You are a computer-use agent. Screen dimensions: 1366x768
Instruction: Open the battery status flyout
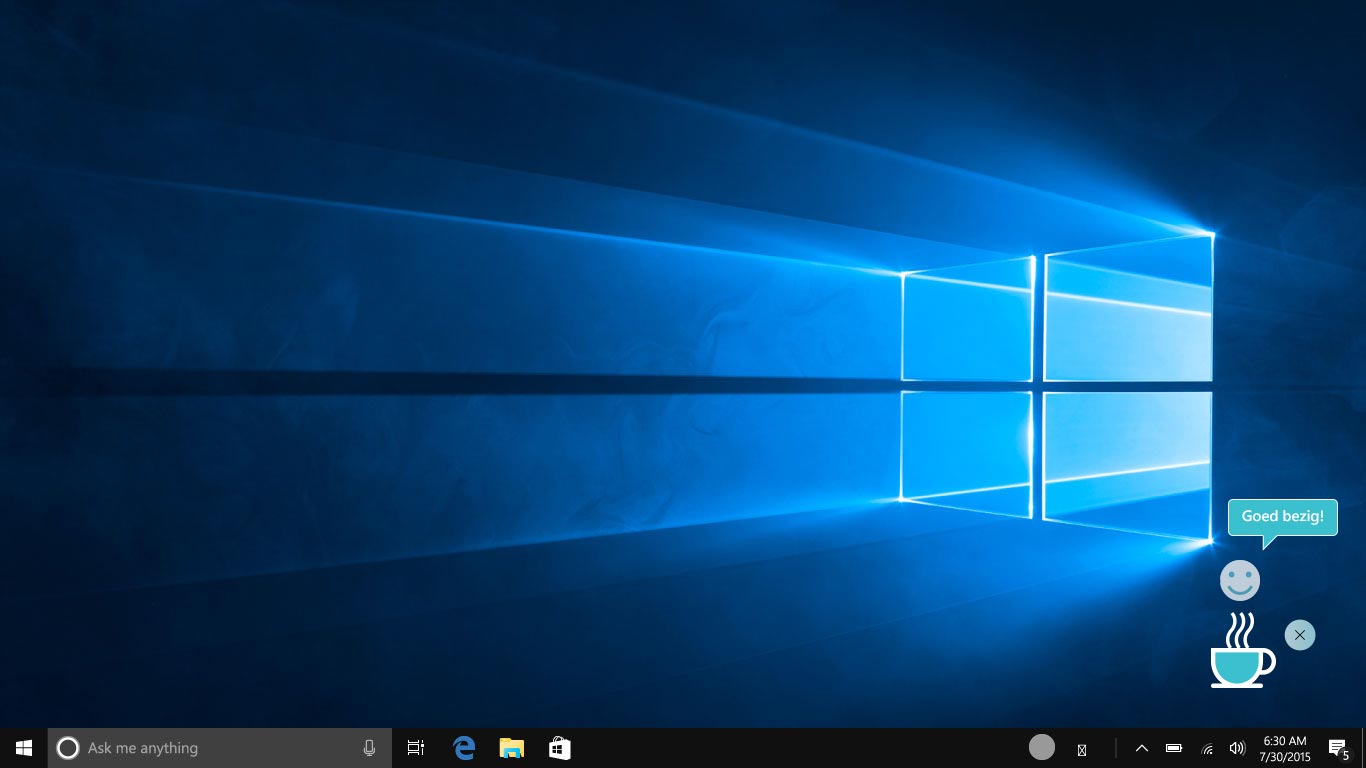click(1174, 748)
